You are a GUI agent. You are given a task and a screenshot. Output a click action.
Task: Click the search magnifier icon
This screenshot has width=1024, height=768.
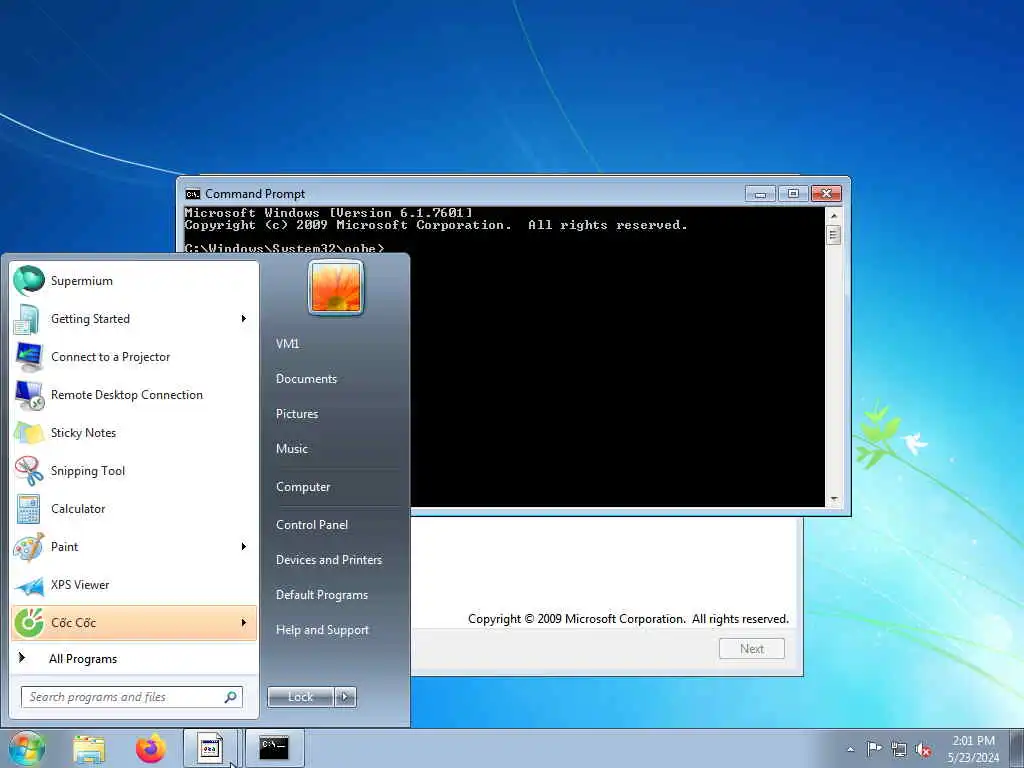tap(231, 697)
